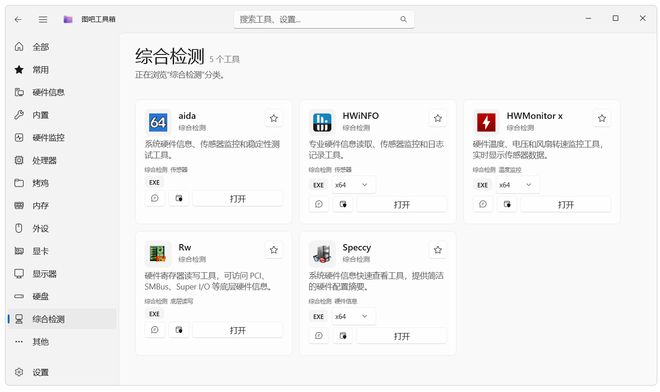This screenshot has height=392, width=660.
Task: Go back with the arrow icon
Action: [18, 19]
